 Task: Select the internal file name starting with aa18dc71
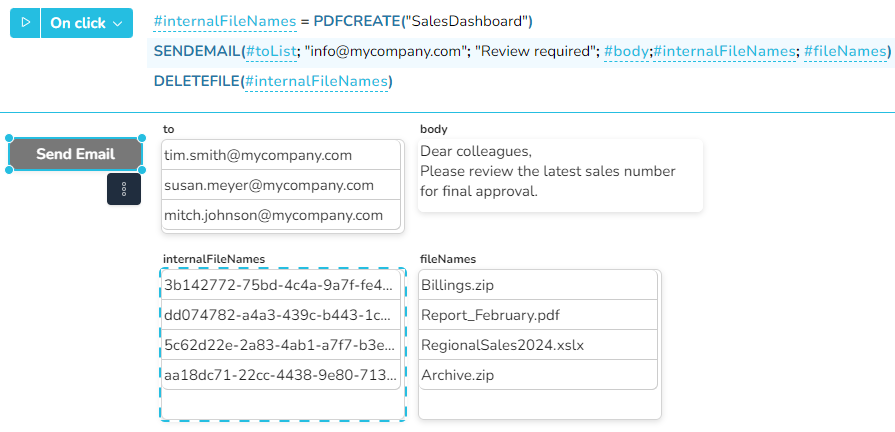click(x=280, y=375)
